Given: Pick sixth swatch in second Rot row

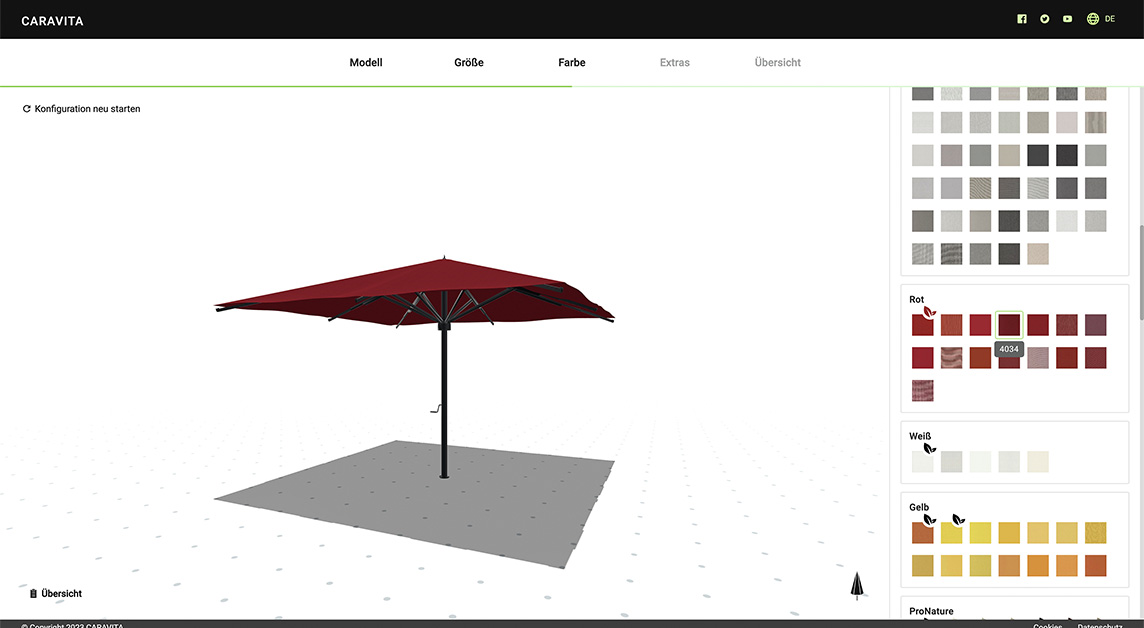Looking at the screenshot, I should click(1067, 357).
